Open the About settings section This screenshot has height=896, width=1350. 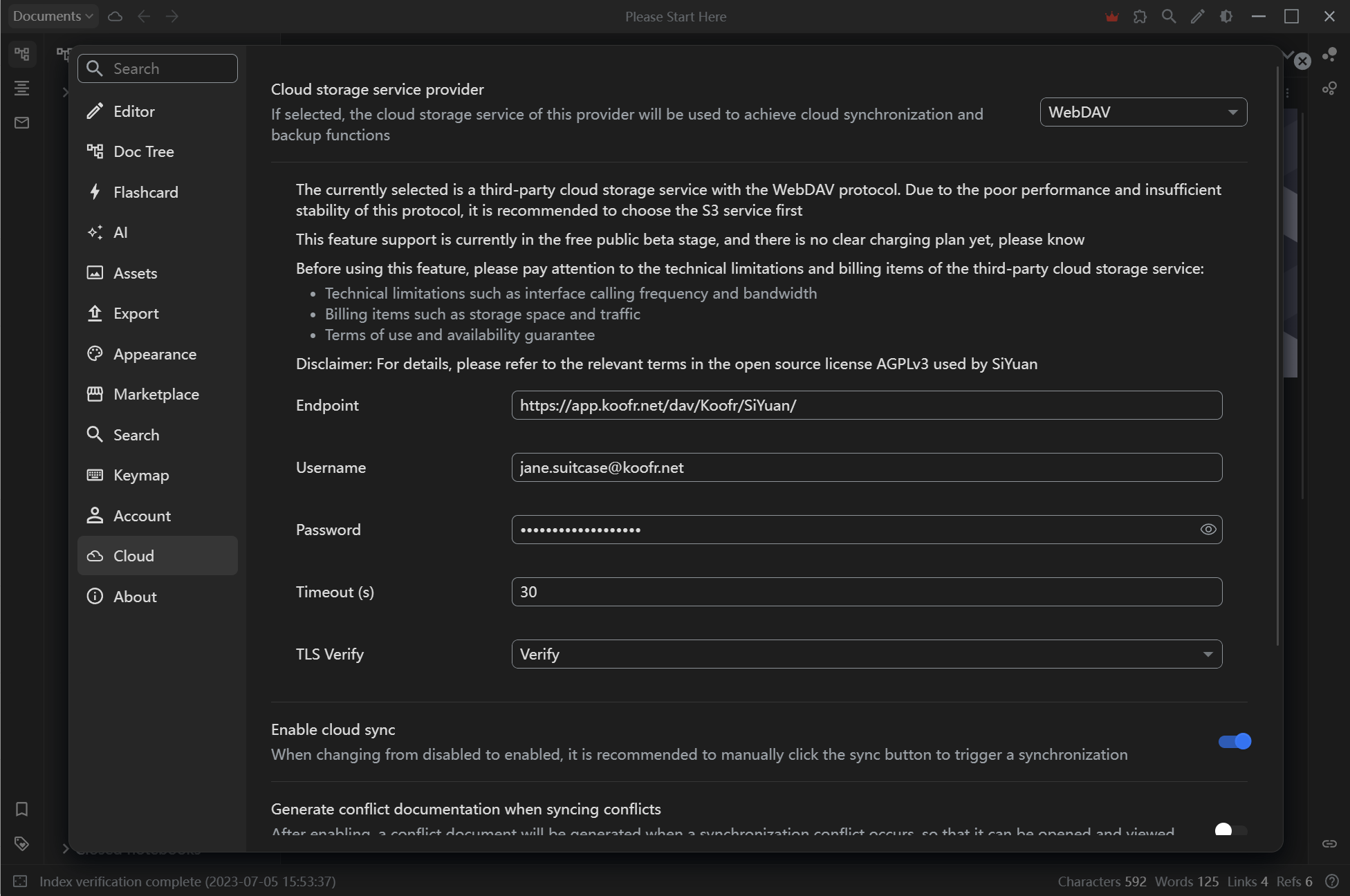tap(157, 596)
